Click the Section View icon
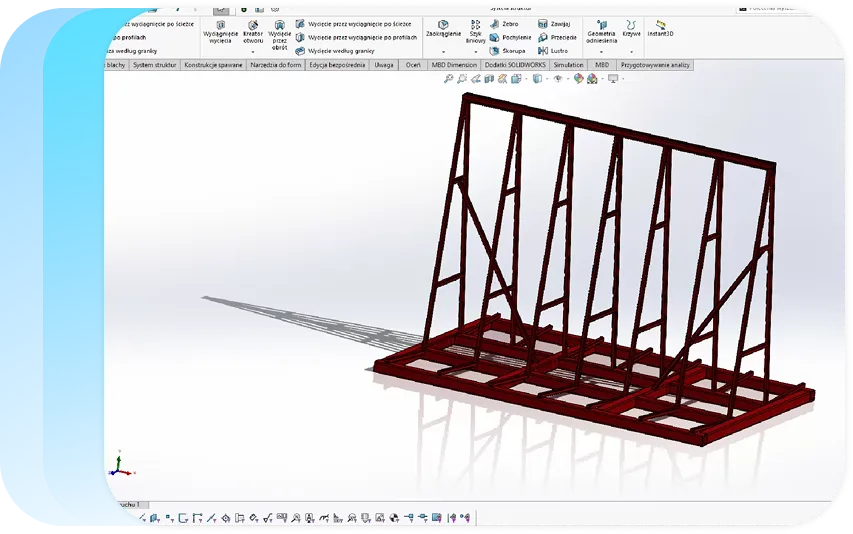The image size is (853, 534). point(489,79)
